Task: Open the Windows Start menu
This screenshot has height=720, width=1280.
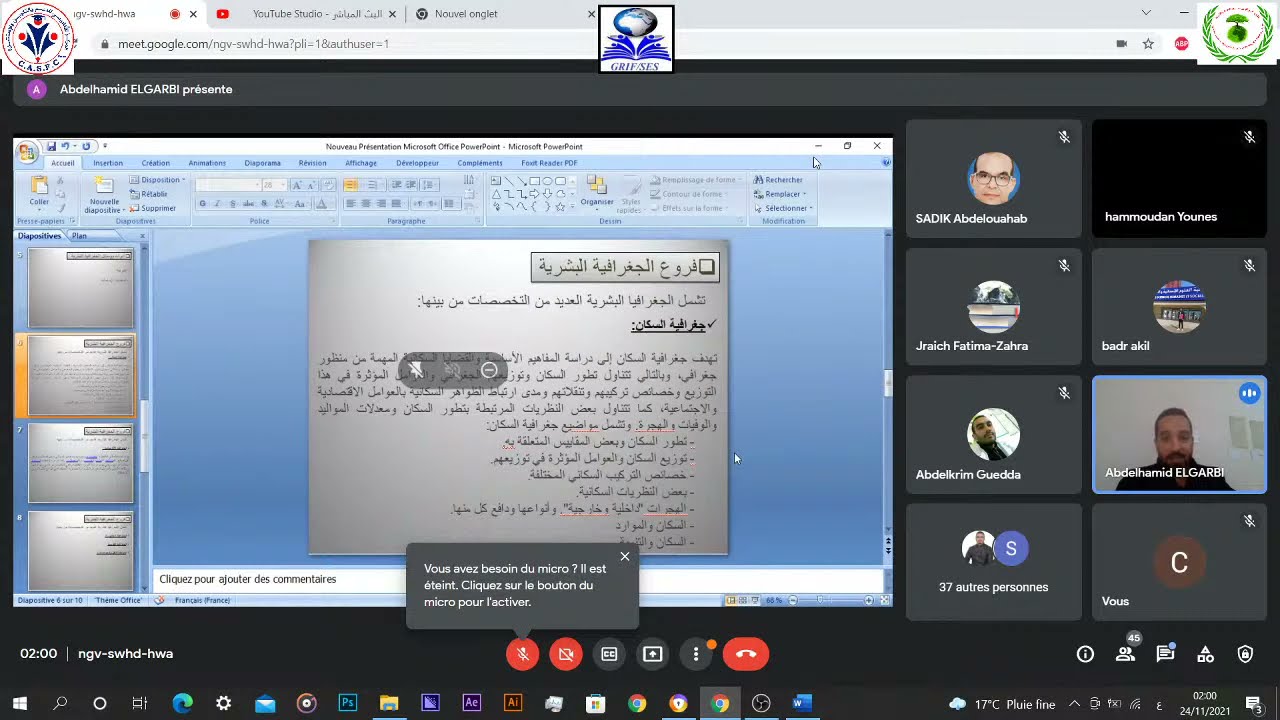Action: tap(19, 704)
